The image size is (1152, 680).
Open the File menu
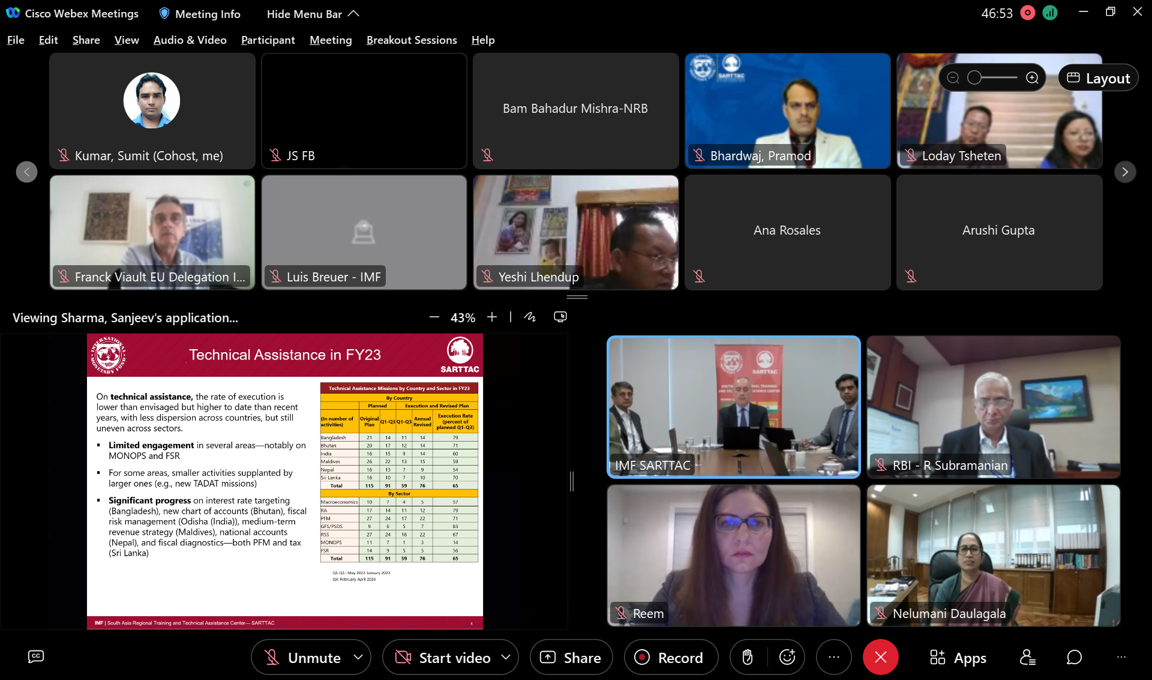(x=15, y=40)
